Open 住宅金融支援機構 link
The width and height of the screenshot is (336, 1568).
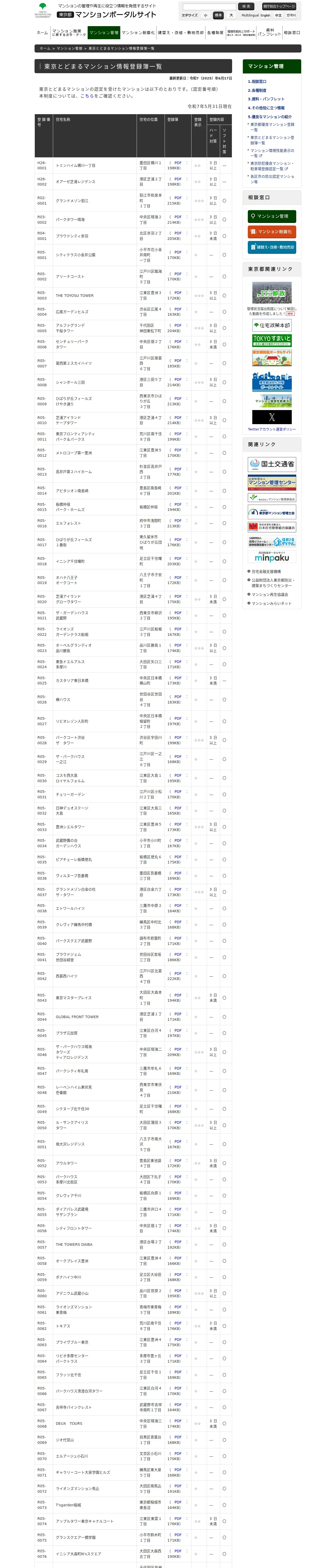[266, 572]
